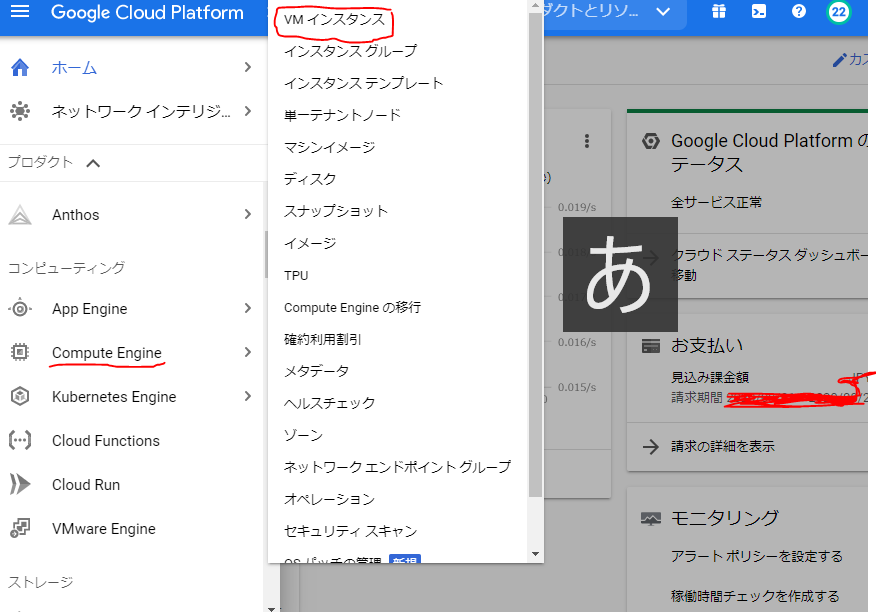
Task: Select VM インスタンス from submenu
Action: [x=335, y=20]
